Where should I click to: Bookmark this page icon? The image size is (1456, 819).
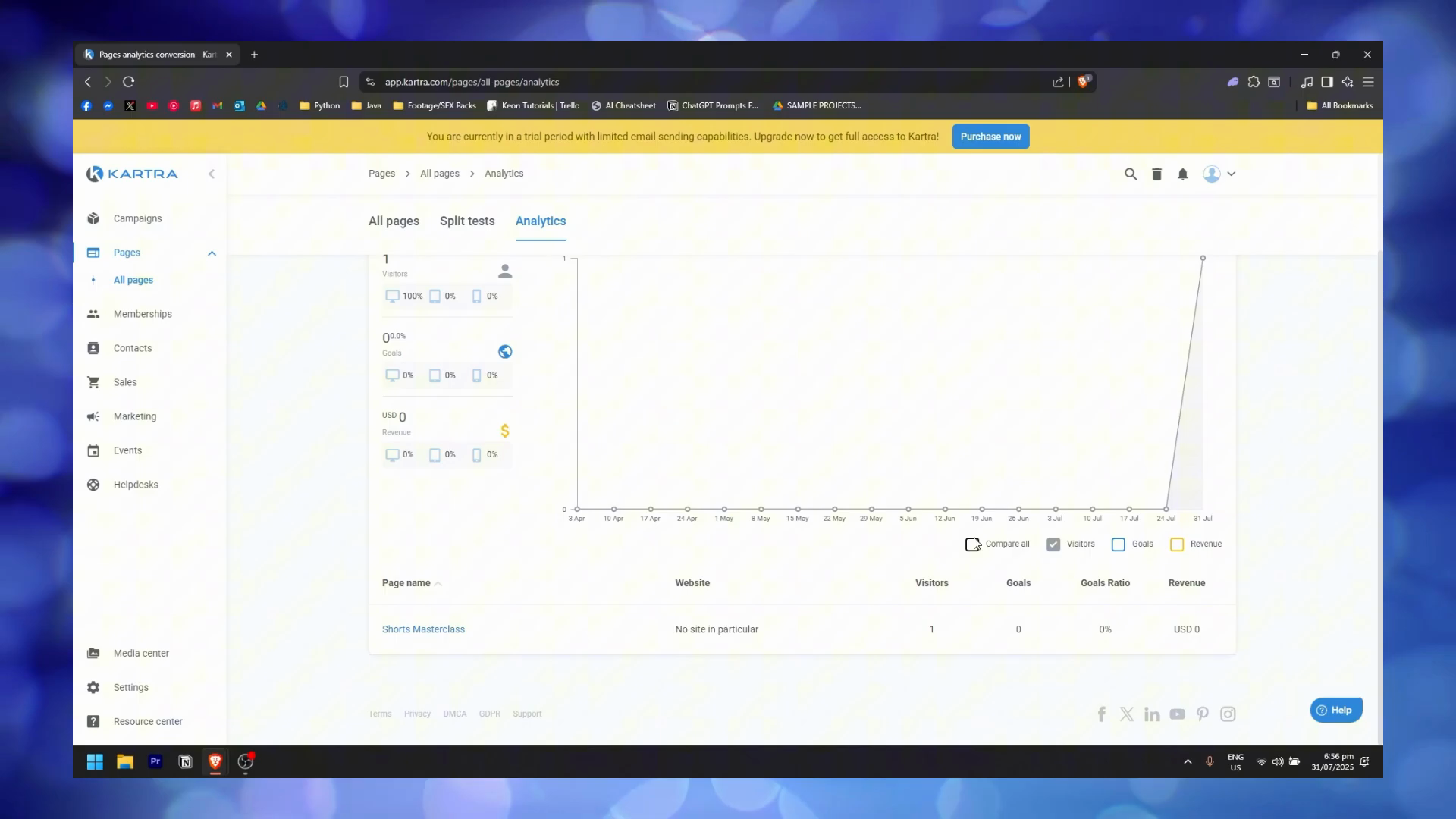(x=344, y=82)
